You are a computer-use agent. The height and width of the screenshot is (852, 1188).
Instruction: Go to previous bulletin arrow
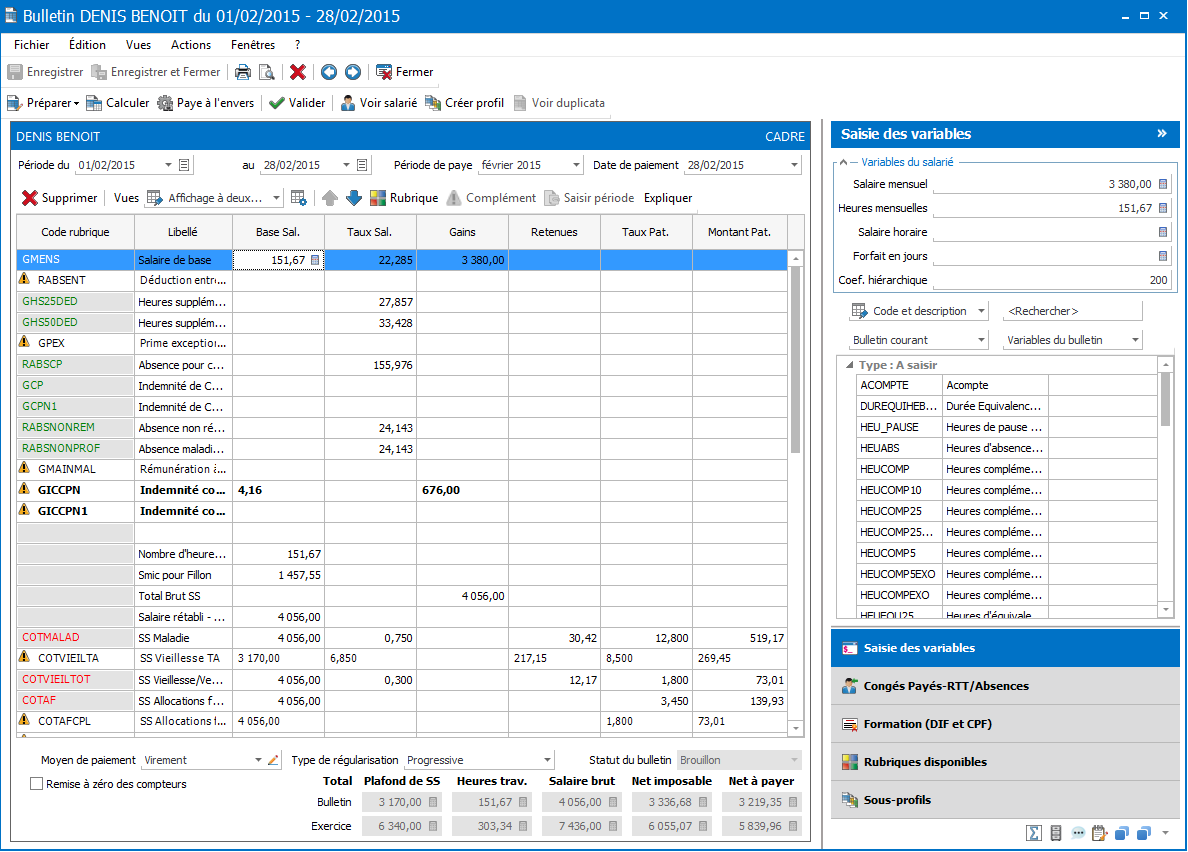(329, 72)
